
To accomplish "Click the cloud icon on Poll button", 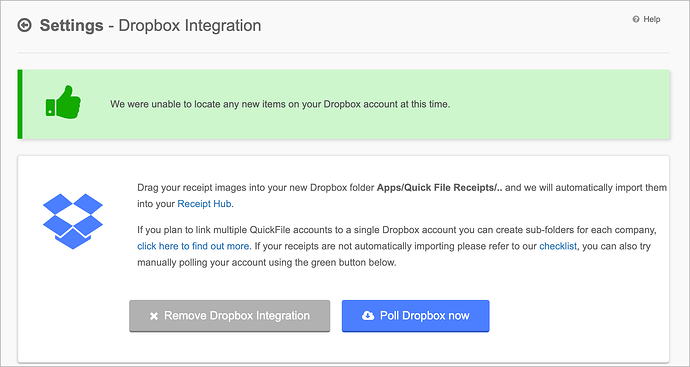I will (368, 316).
